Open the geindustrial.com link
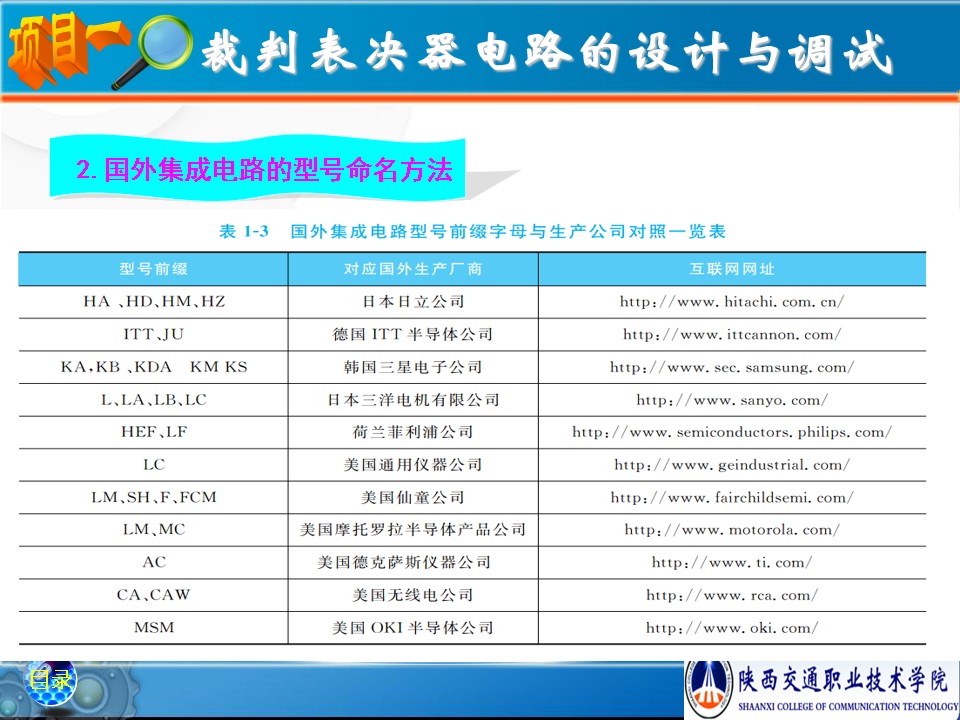The image size is (960, 720). coord(732,465)
